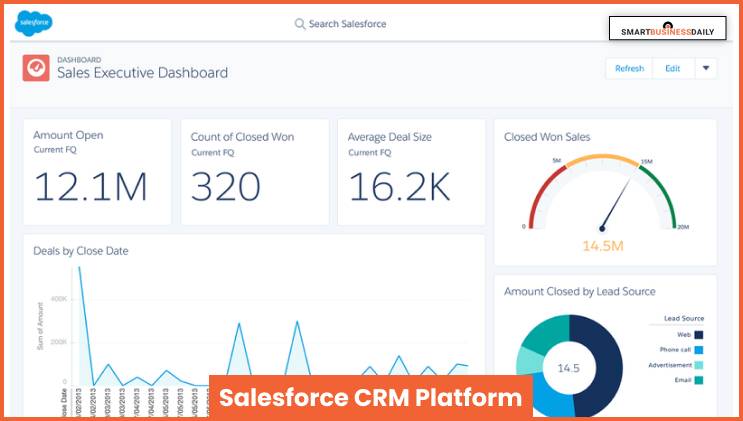743x421 pixels.
Task: Click the Email legend swatch
Action: pyautogui.click(x=698, y=380)
